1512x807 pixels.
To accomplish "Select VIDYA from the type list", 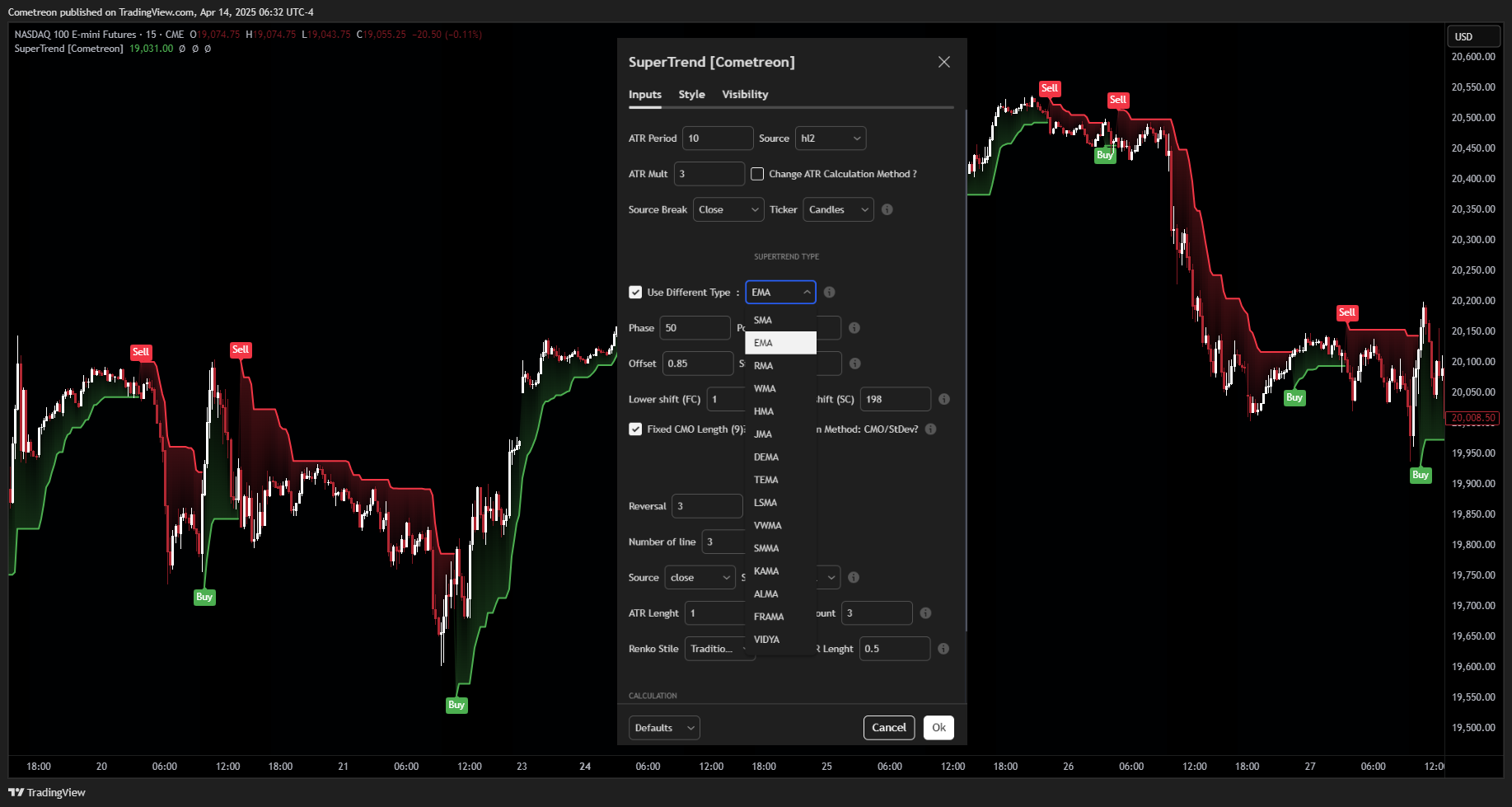I will pos(780,640).
